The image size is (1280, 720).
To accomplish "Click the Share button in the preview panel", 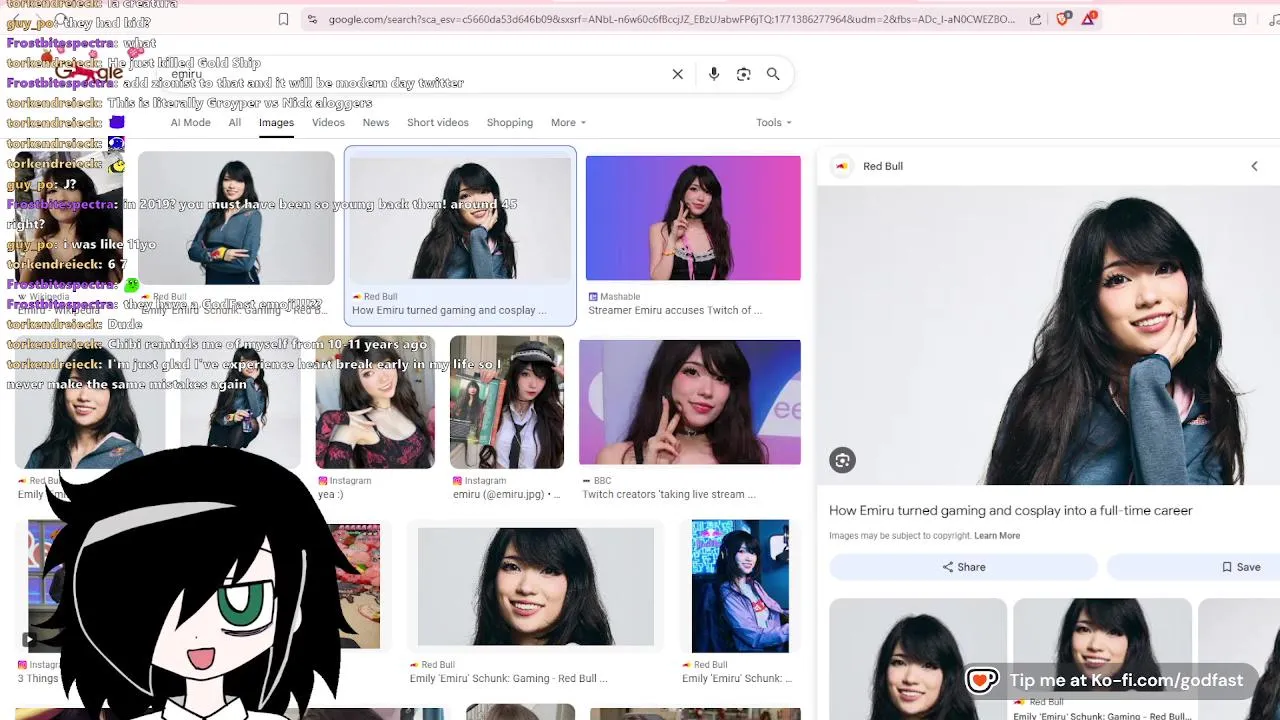I will [963, 567].
